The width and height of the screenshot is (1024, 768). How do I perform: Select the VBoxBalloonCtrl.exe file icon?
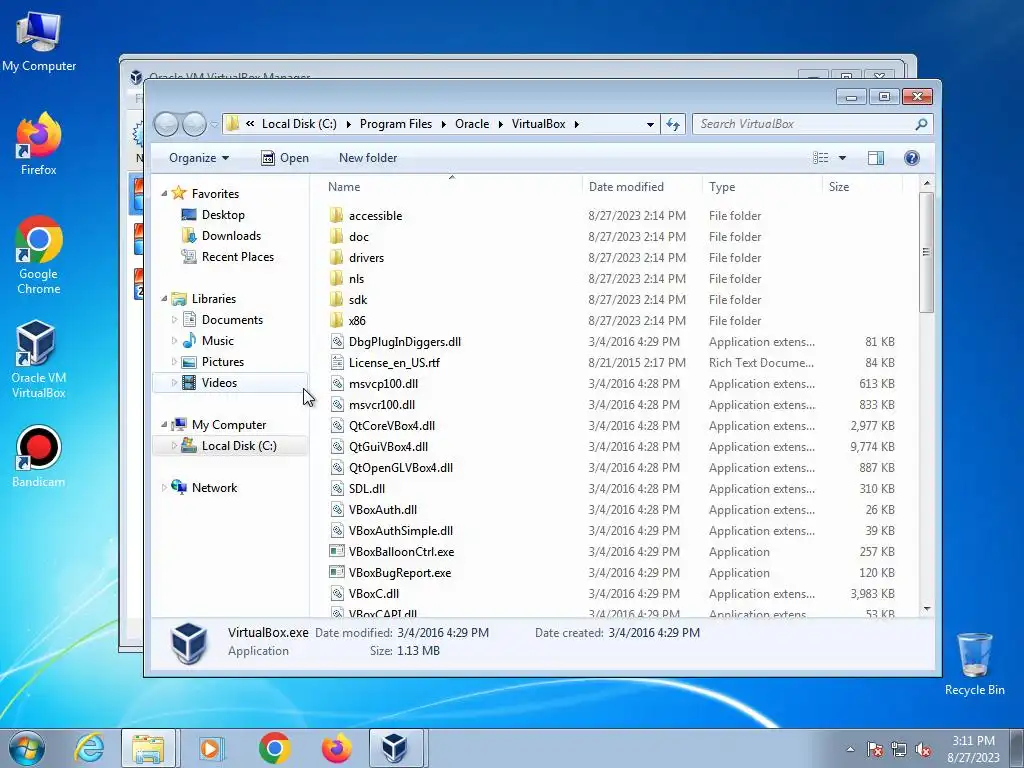point(336,551)
